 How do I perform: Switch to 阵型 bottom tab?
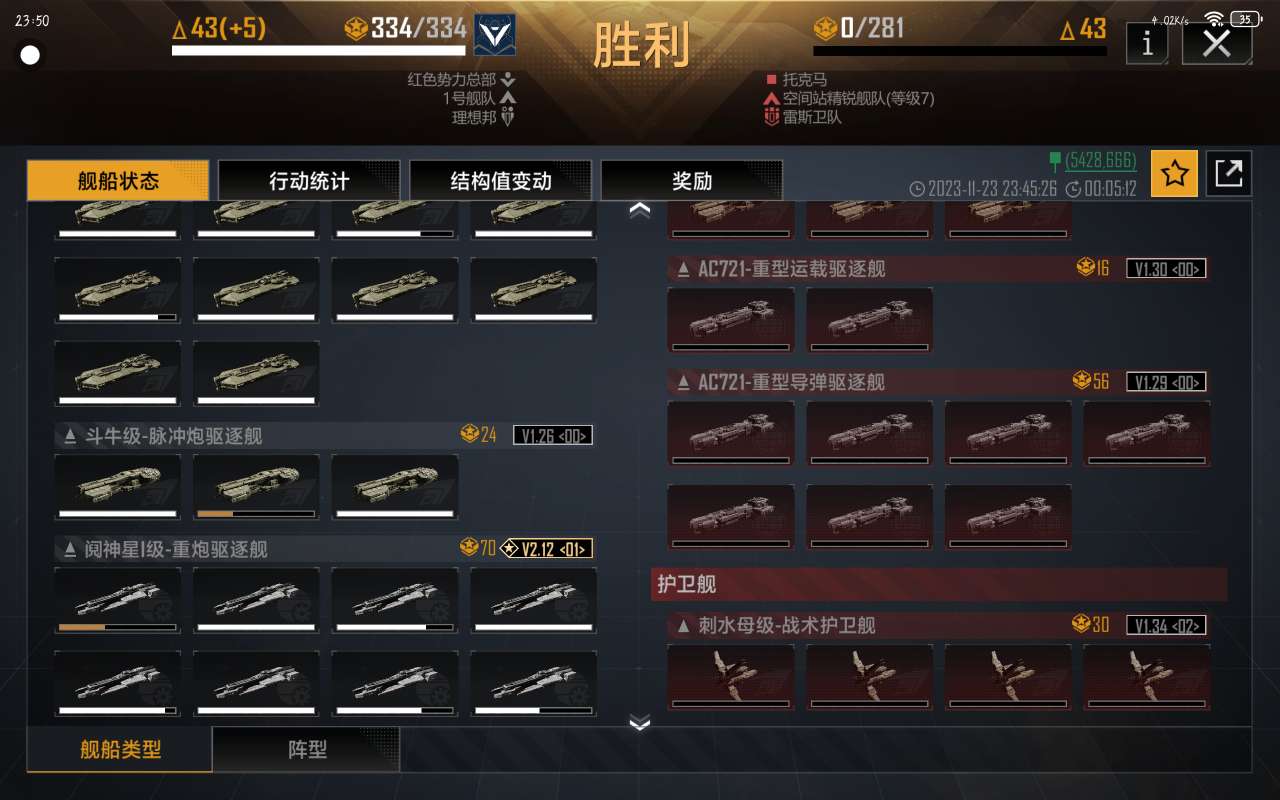[x=307, y=749]
